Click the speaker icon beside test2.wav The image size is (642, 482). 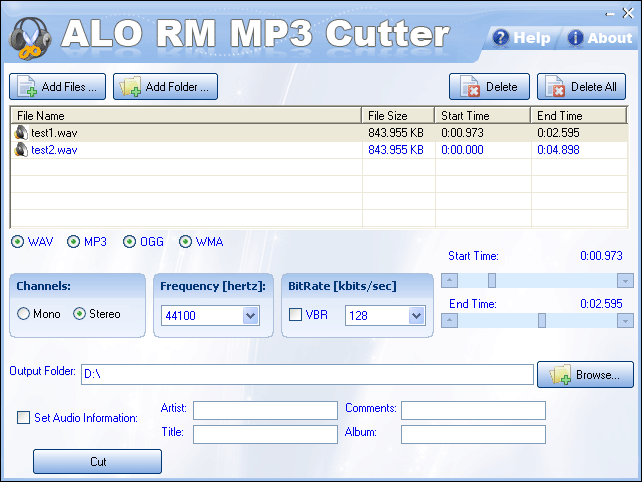click(21, 150)
